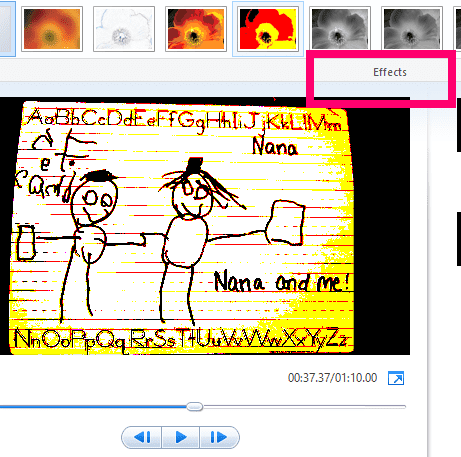
Task: Step to the next frame
Action: (x=219, y=437)
